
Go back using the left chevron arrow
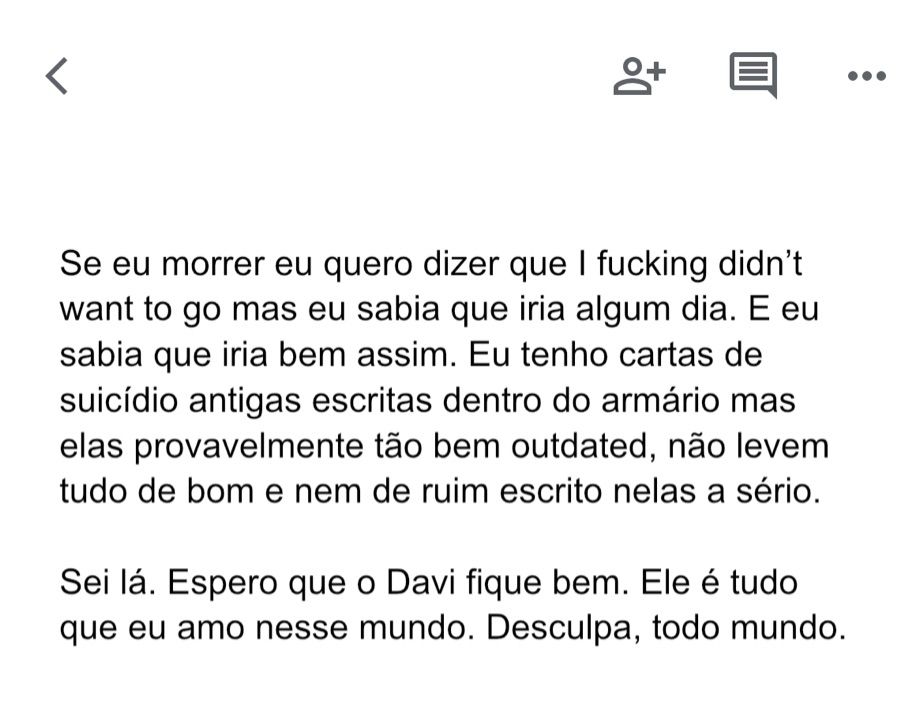[x=57, y=75]
